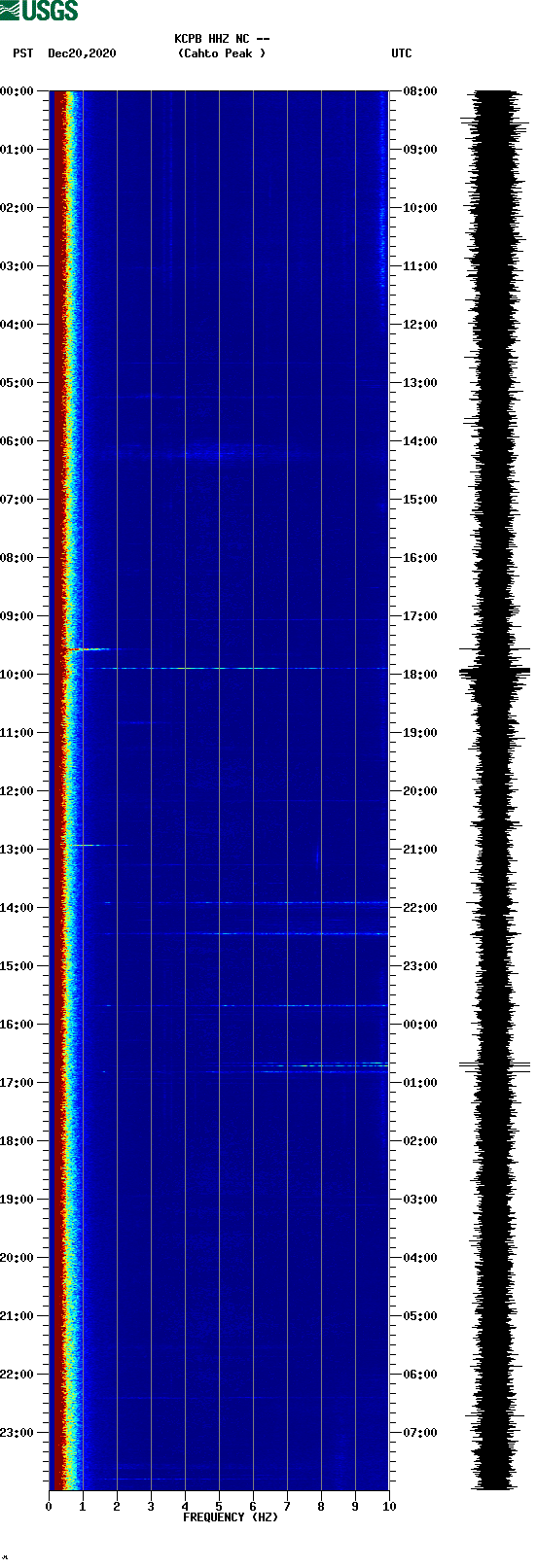The image size is (537, 1568).
Task: Click the faint 4-5 Hz patch after 06:00 PST
Action: (x=209, y=453)
